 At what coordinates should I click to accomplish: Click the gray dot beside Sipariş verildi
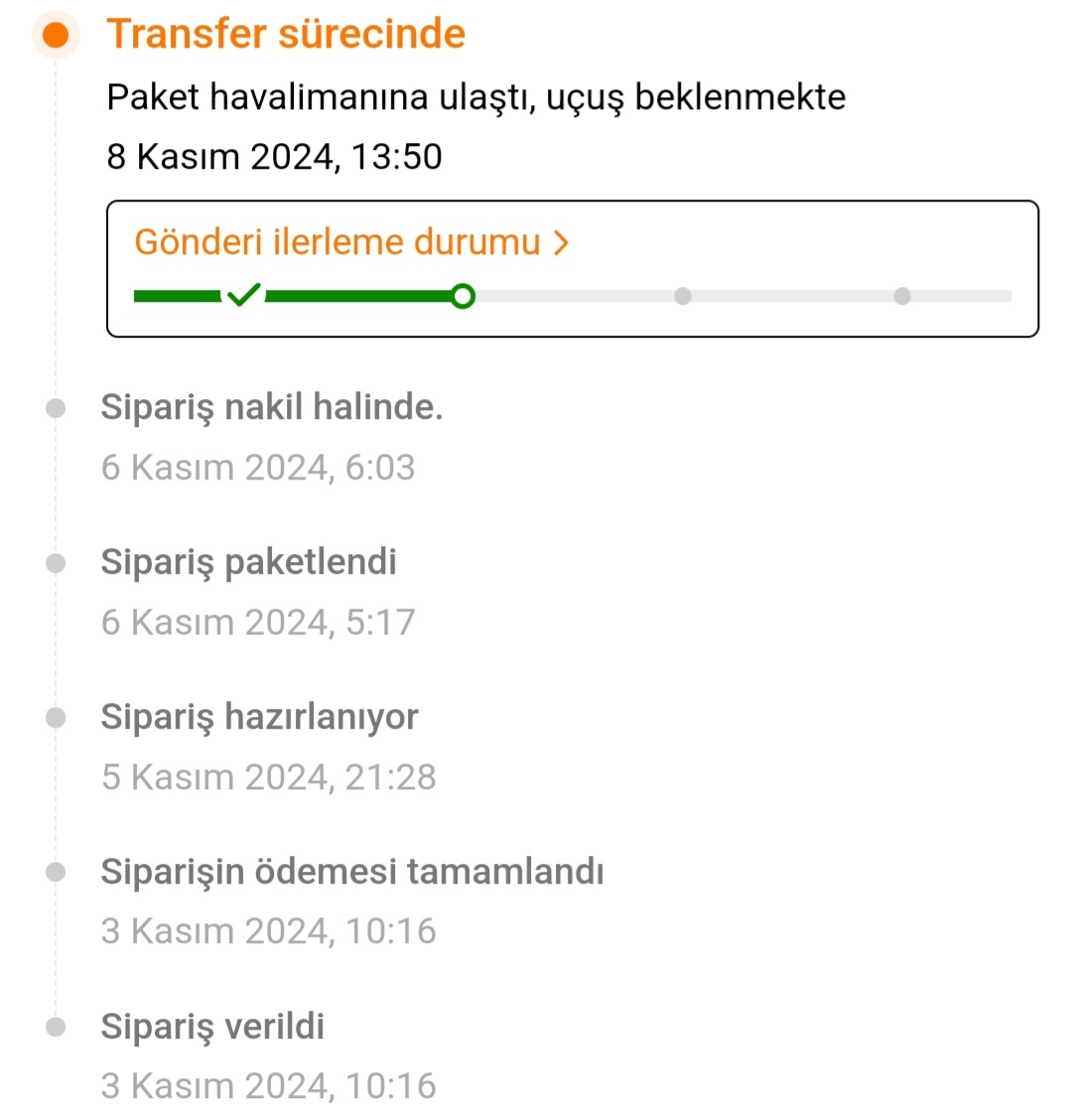(57, 1027)
